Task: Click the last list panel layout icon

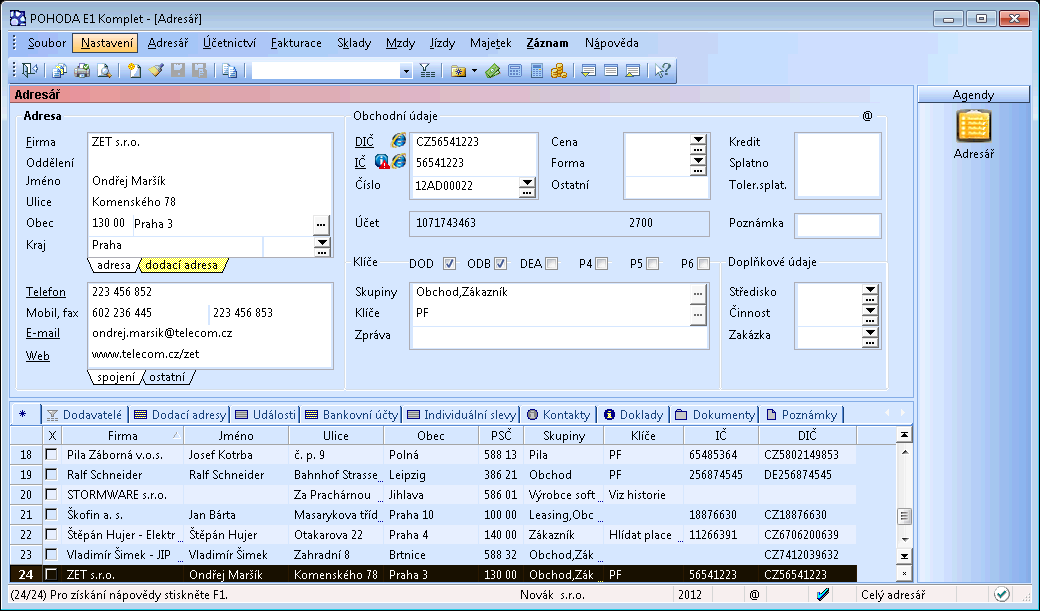Action: (x=633, y=70)
